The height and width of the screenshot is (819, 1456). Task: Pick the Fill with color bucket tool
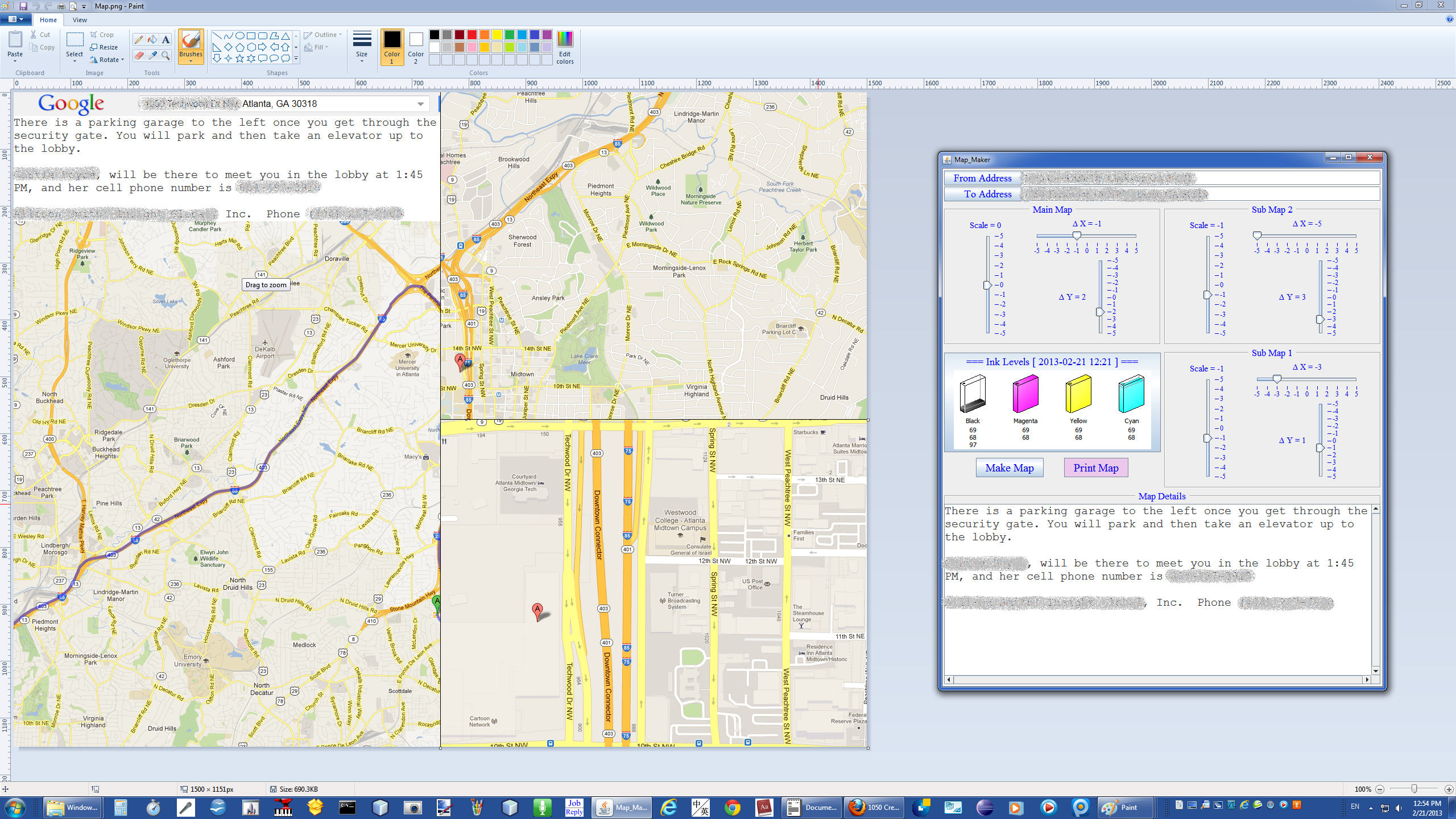tap(152, 39)
